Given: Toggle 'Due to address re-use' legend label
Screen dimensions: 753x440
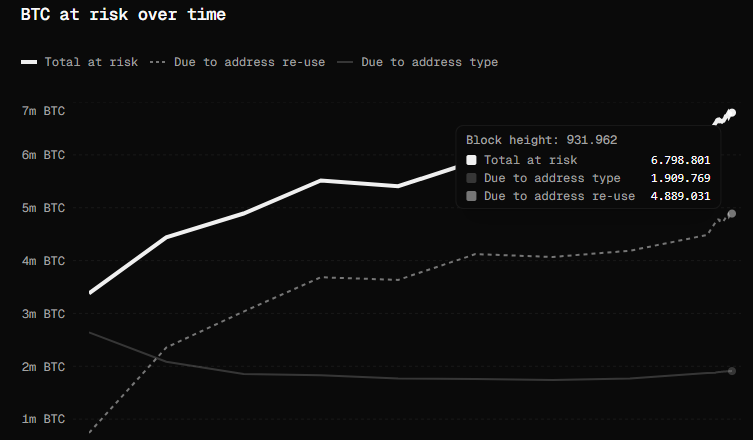Looking at the screenshot, I should point(249,62).
